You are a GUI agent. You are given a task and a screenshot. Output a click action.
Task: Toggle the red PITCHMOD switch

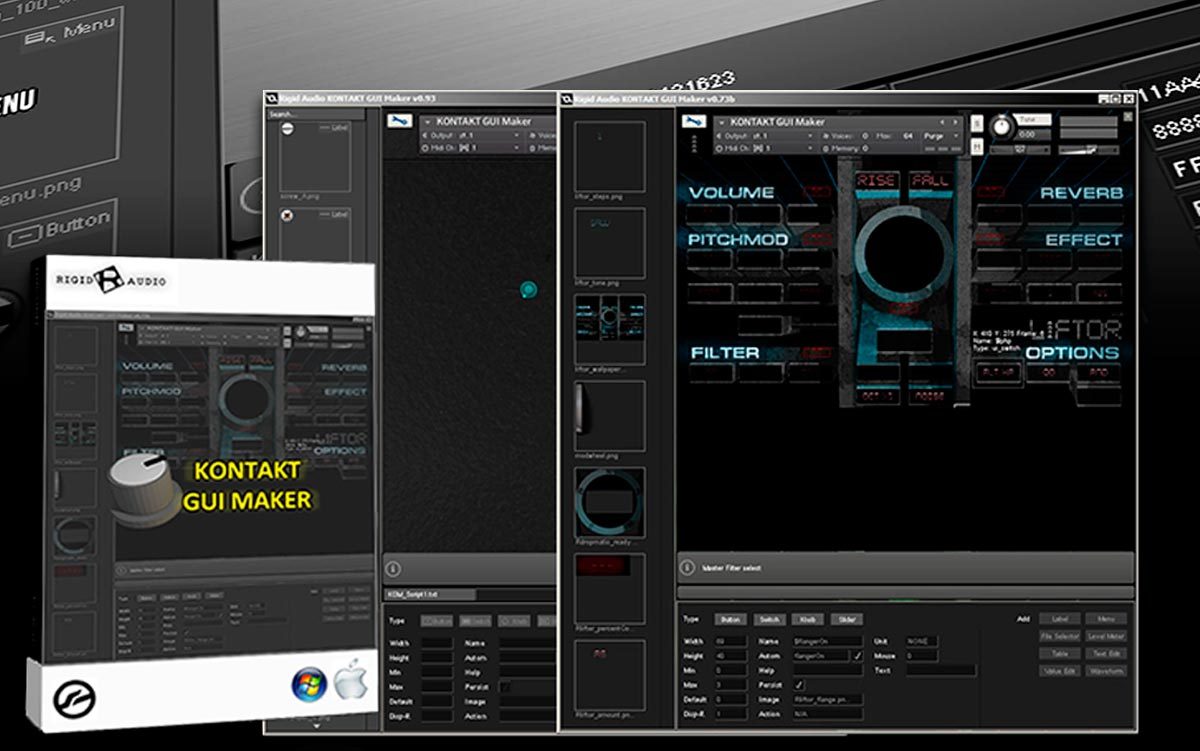(818, 239)
